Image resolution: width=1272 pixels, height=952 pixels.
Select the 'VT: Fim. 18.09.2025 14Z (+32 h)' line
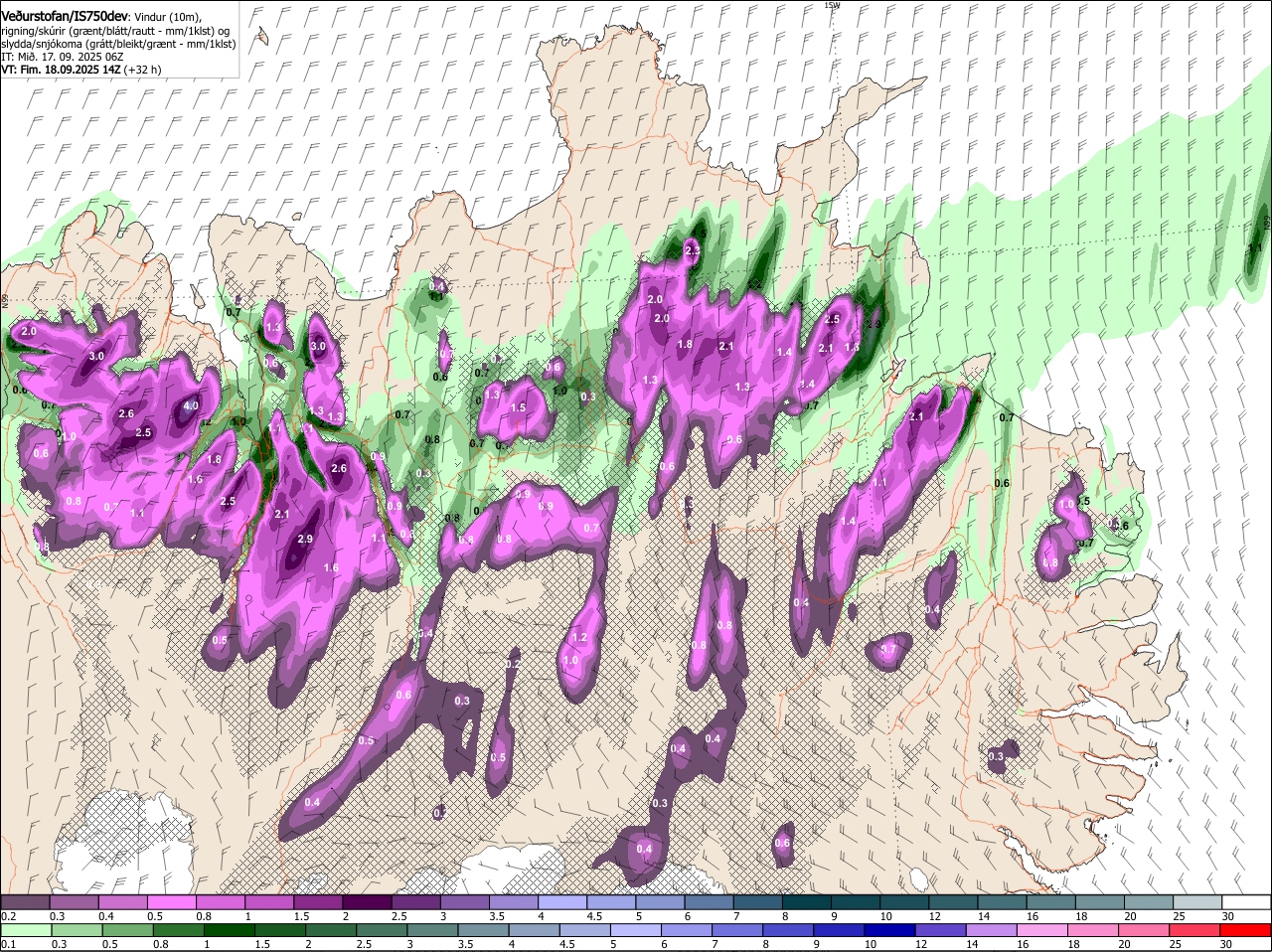[x=81, y=70]
